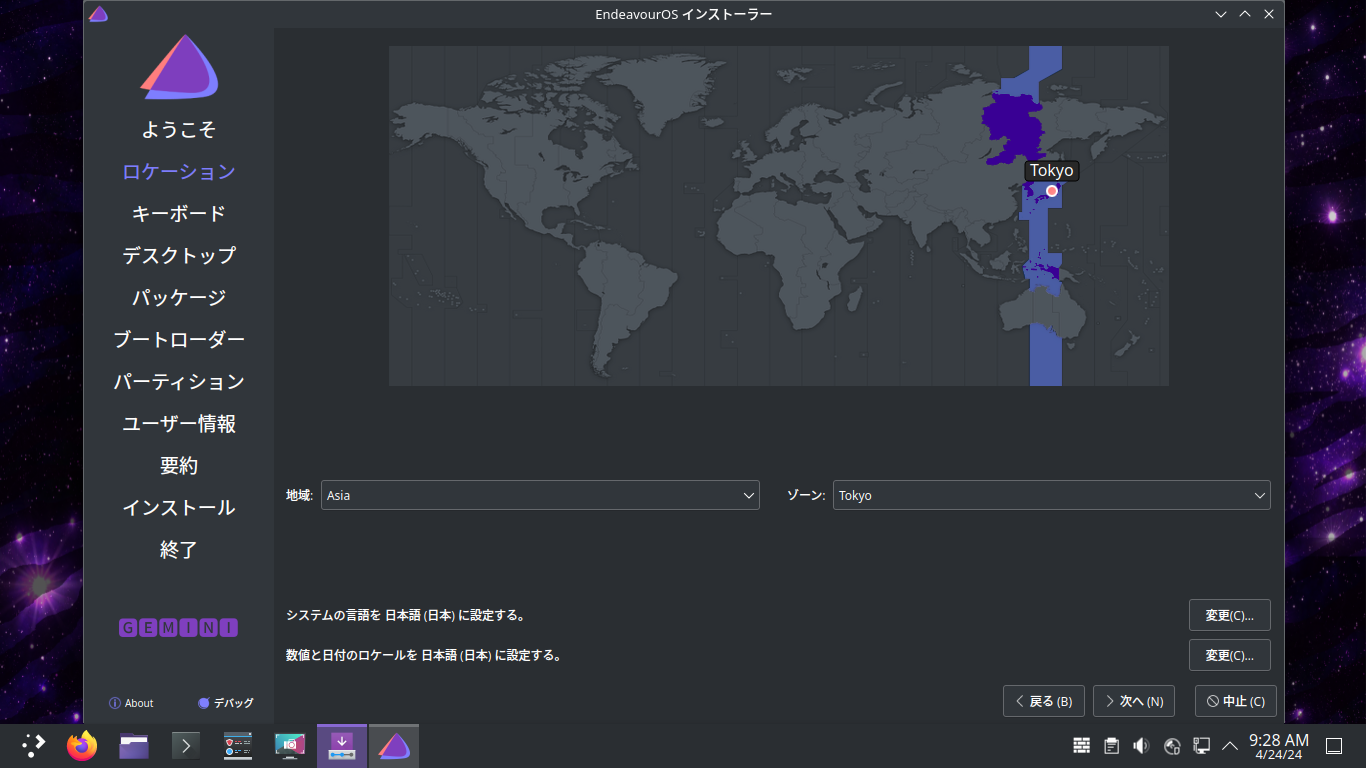Switch to the download-arrow installer task icon
The width and height of the screenshot is (1366, 768).
[342, 746]
